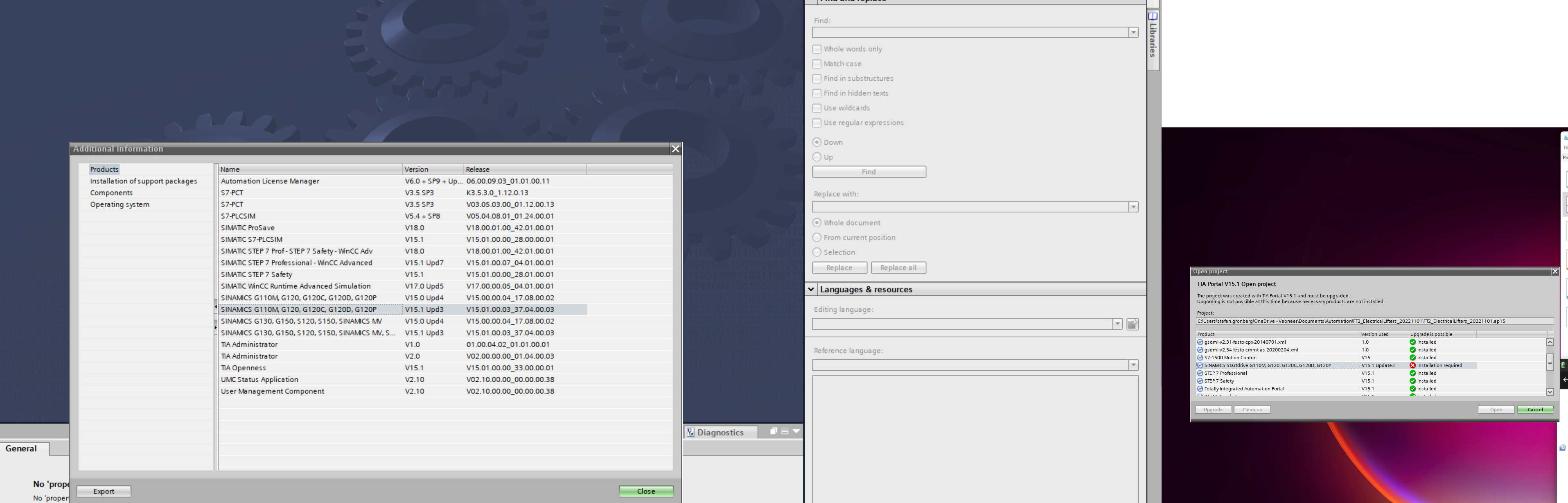The image size is (1568, 503).
Task: Open the Find text dropdown
Action: tap(1133, 33)
